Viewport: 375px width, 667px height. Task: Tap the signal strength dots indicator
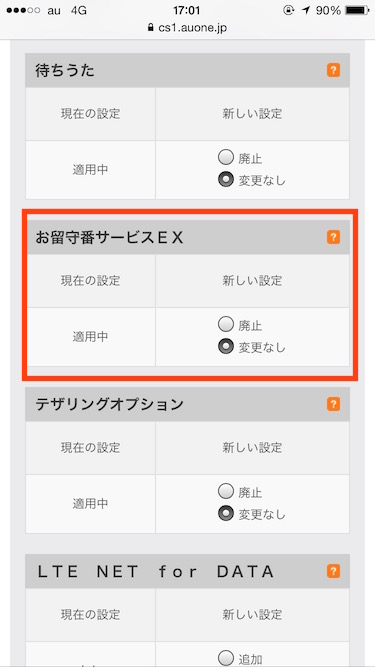click(21, 11)
